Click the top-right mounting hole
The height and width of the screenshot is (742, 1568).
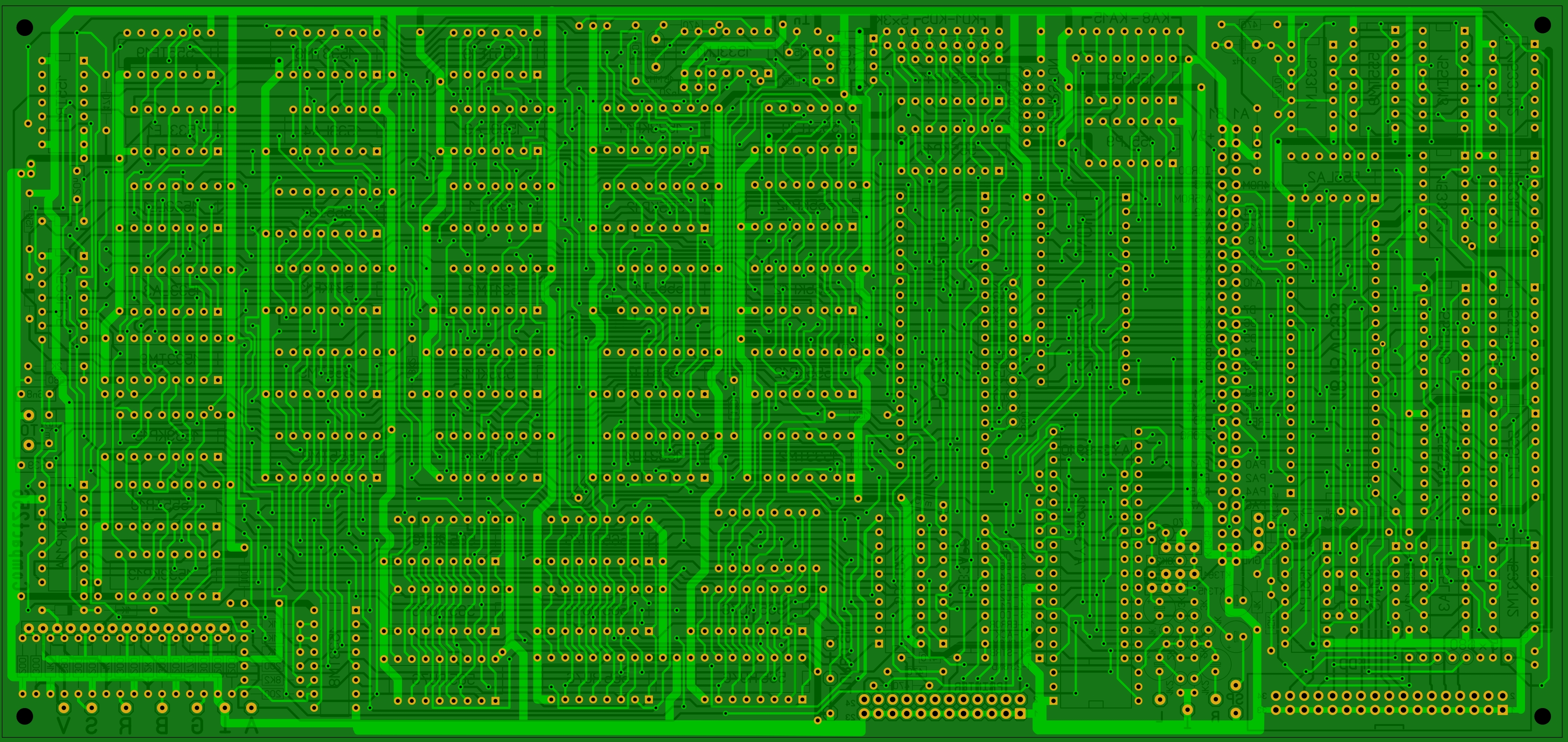[1542, 25]
